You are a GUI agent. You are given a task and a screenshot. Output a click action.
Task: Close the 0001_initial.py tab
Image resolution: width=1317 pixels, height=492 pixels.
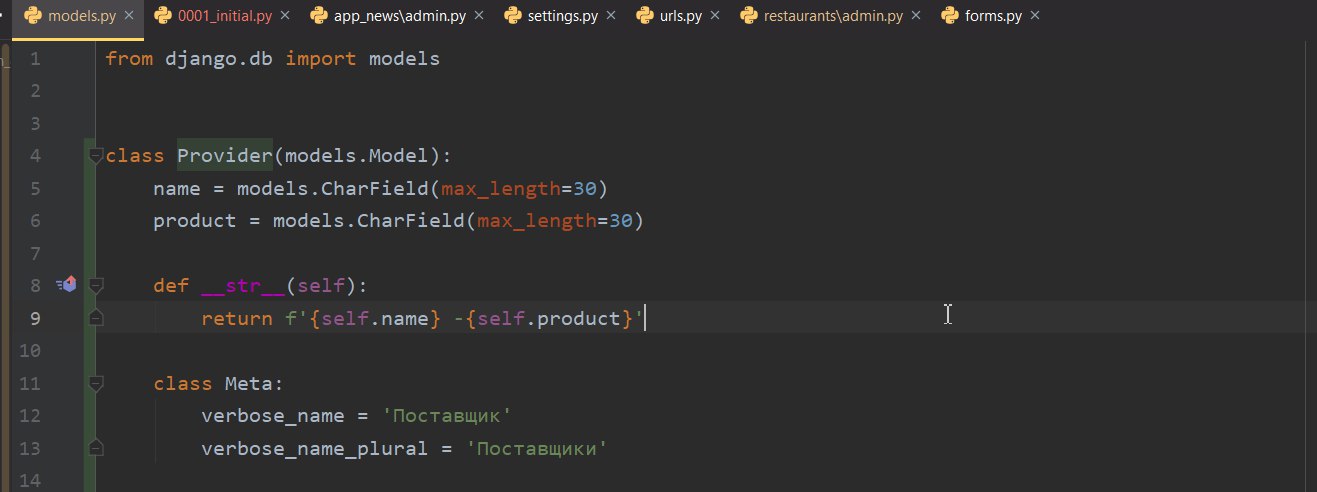click(284, 16)
